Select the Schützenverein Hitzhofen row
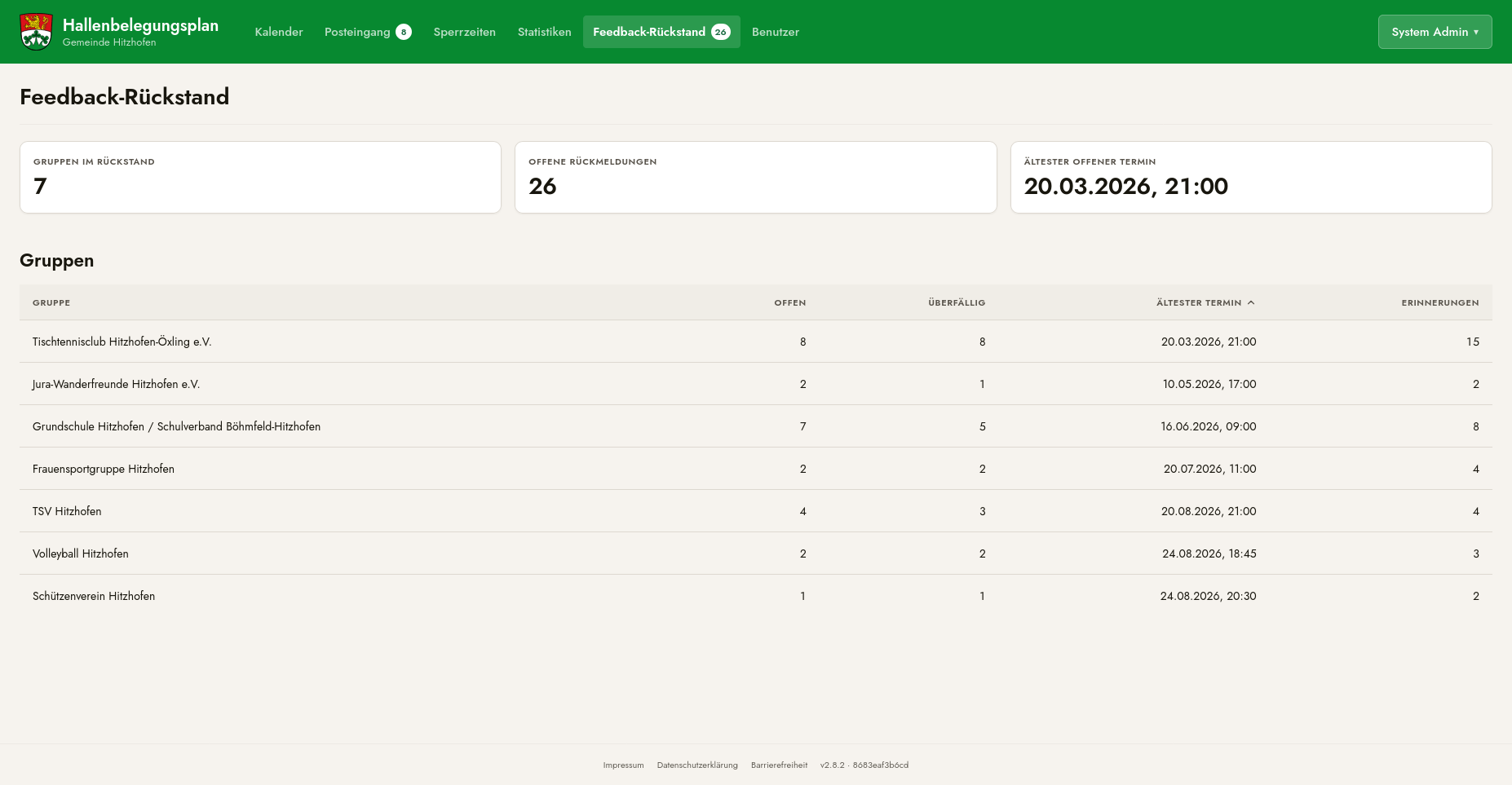The height and width of the screenshot is (785, 1512). [756, 596]
